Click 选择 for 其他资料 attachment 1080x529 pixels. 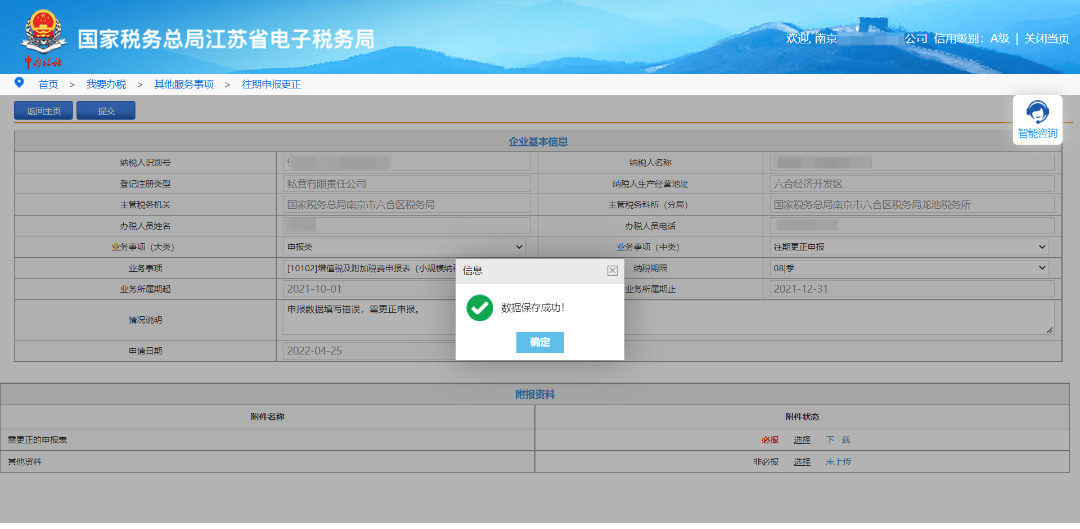pyautogui.click(x=802, y=462)
